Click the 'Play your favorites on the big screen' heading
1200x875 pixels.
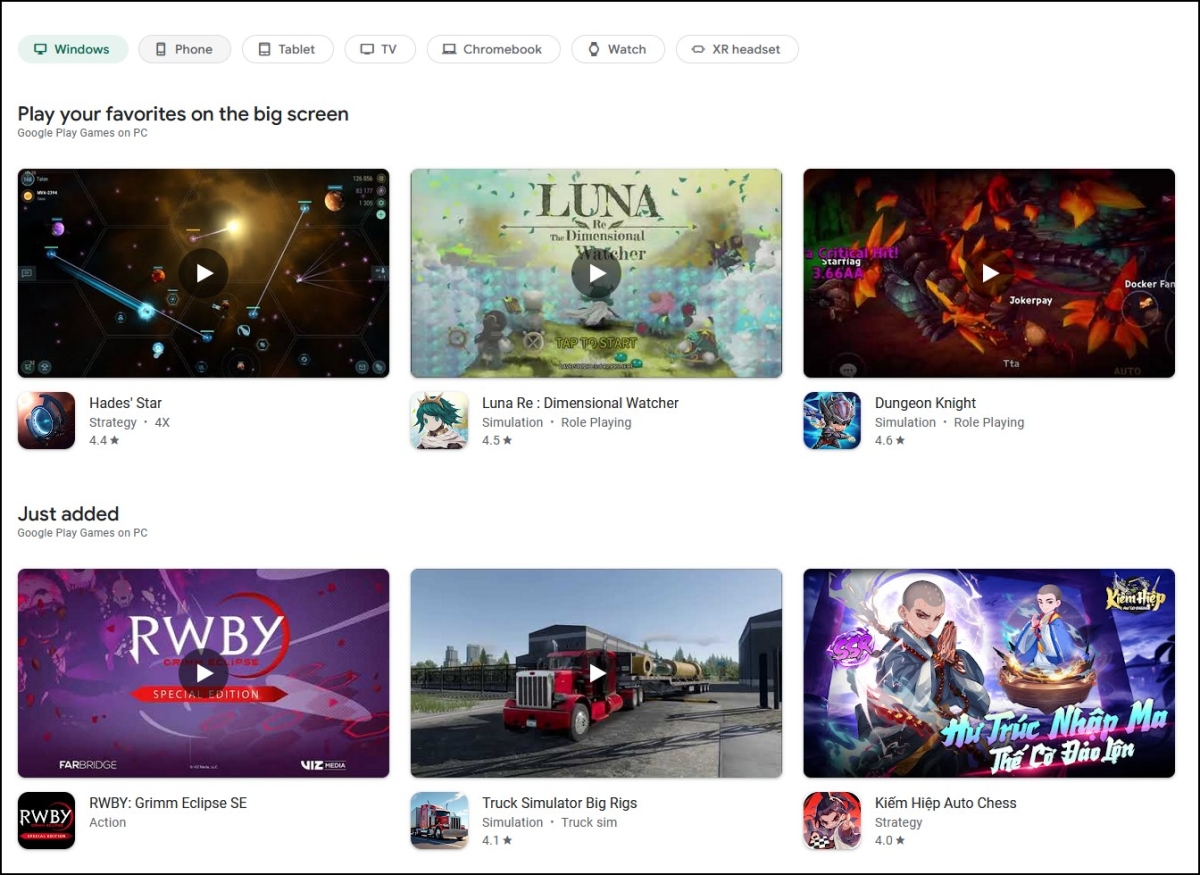pos(183,114)
